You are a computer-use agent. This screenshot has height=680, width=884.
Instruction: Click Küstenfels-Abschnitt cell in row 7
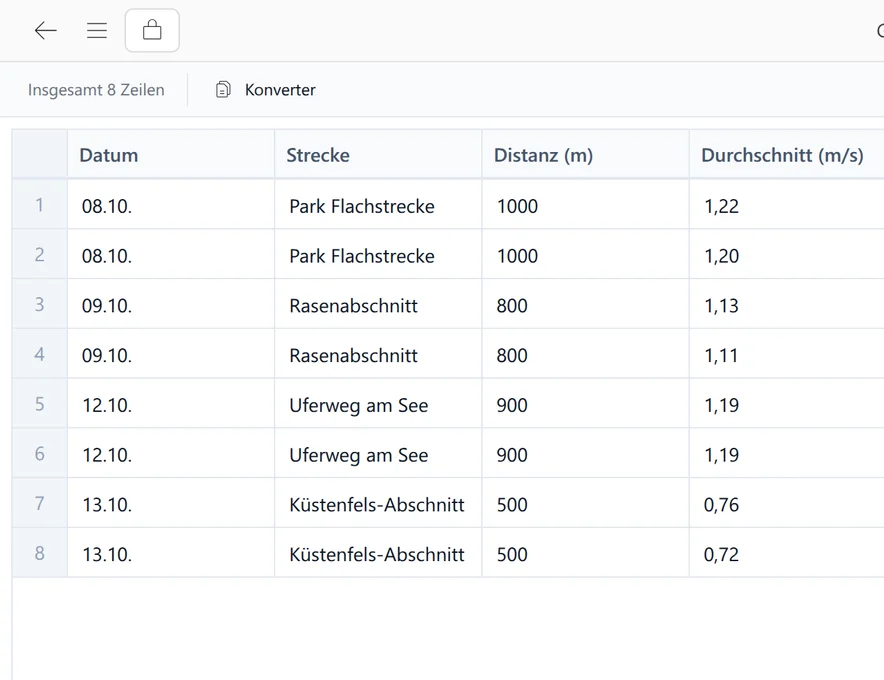coord(378,503)
